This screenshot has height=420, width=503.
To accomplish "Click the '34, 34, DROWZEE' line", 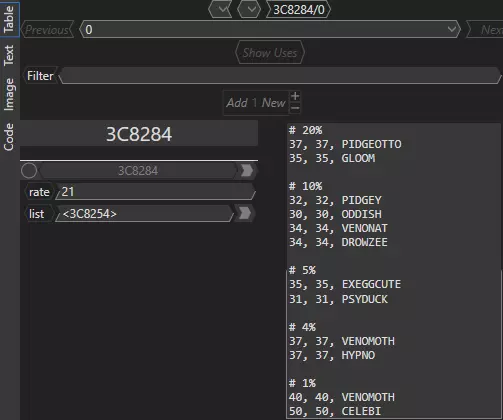I will [x=338, y=242].
